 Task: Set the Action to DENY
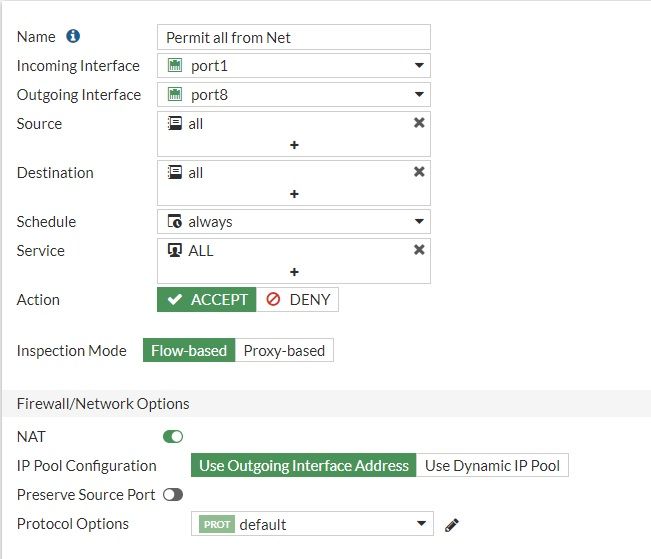[297, 300]
